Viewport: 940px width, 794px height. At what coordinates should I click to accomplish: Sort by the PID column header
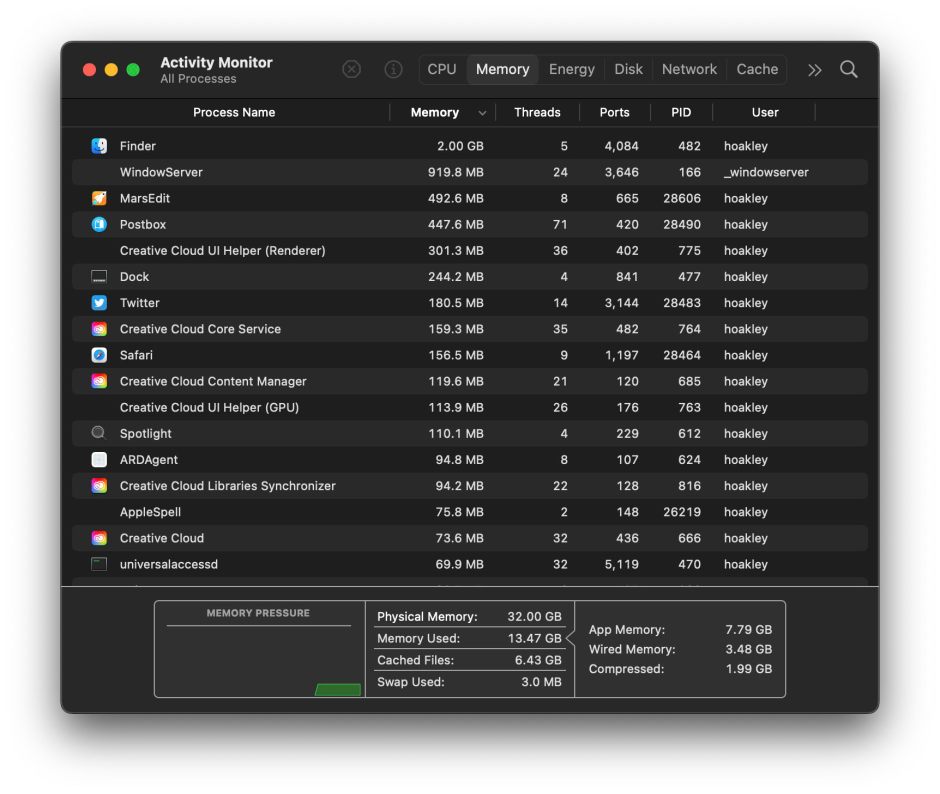[x=681, y=112]
